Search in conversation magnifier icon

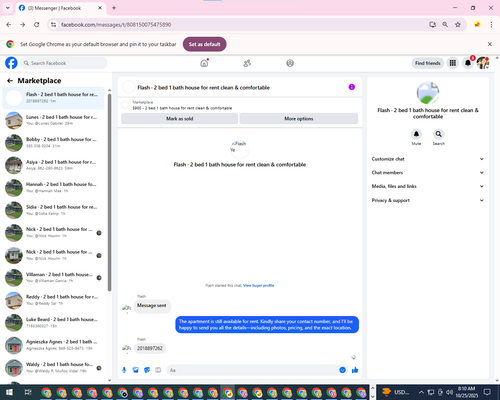(x=439, y=134)
